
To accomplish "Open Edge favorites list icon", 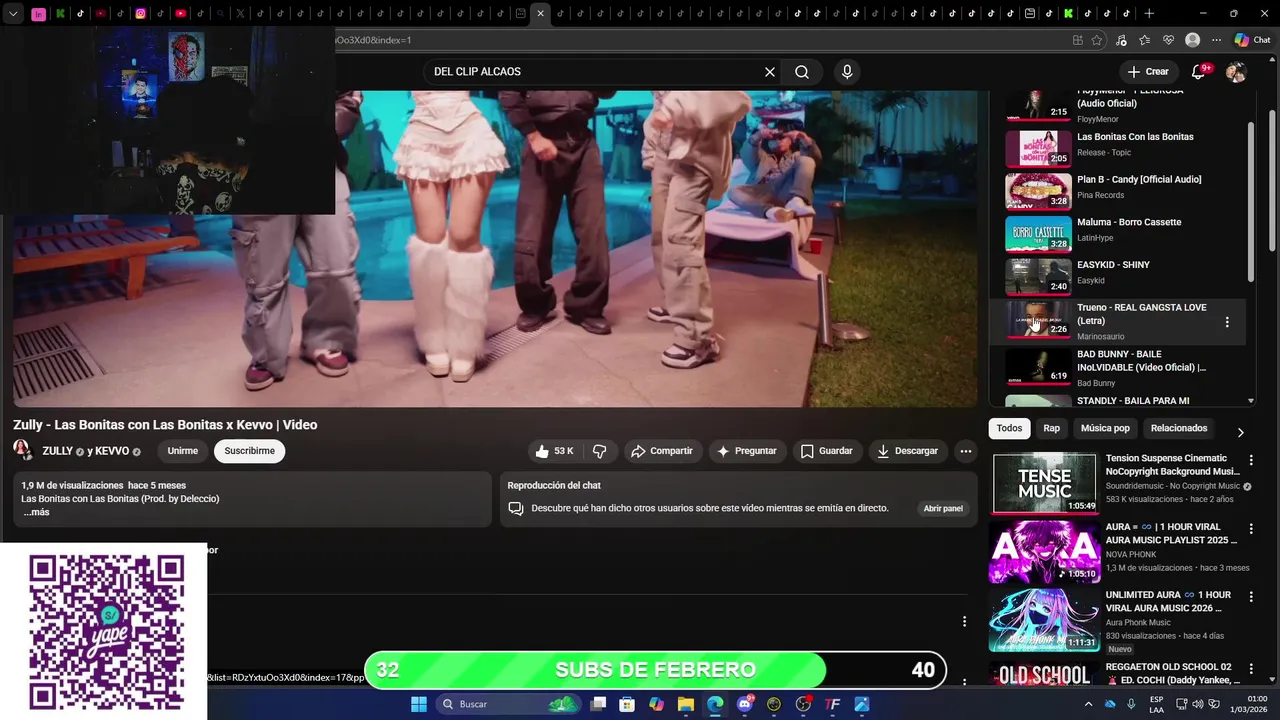I will [x=1145, y=40].
